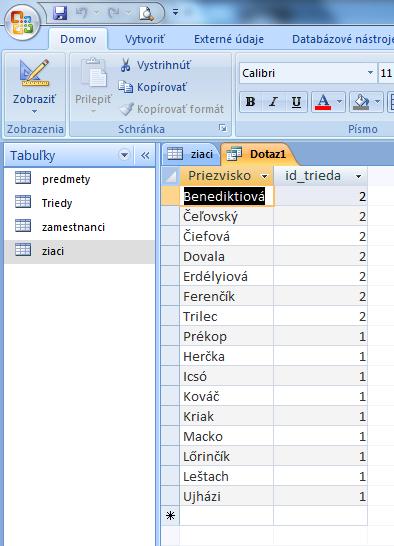Collapse the navigation pane with double chevron

(x=145, y=155)
